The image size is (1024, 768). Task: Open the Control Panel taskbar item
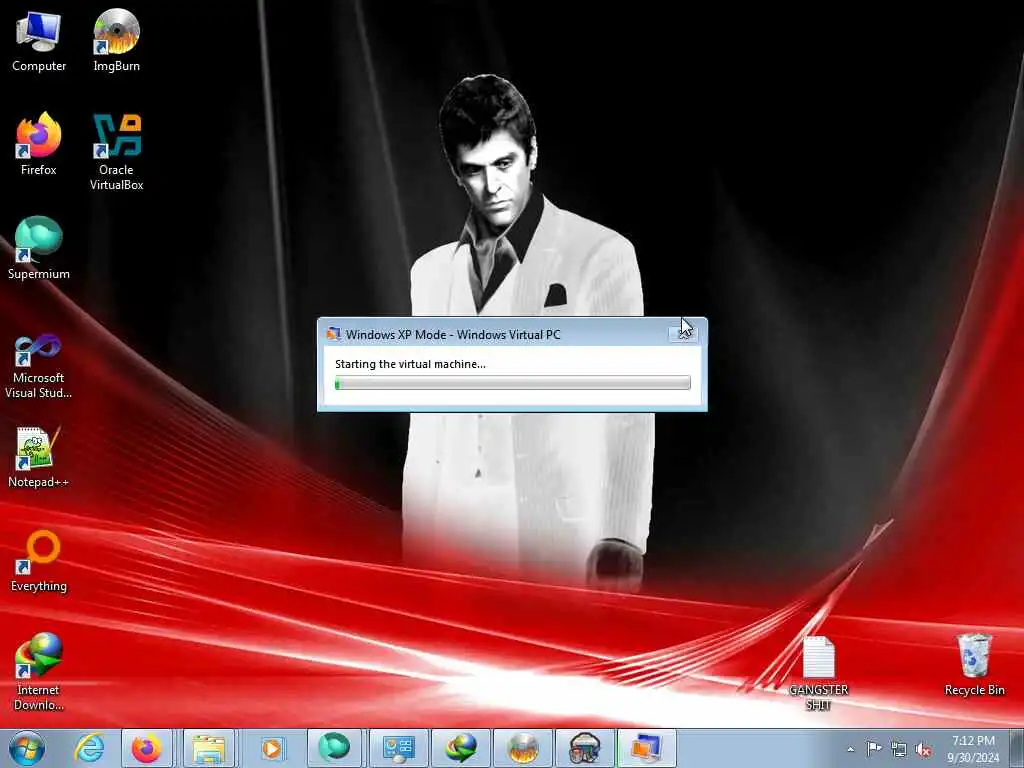tap(398, 748)
